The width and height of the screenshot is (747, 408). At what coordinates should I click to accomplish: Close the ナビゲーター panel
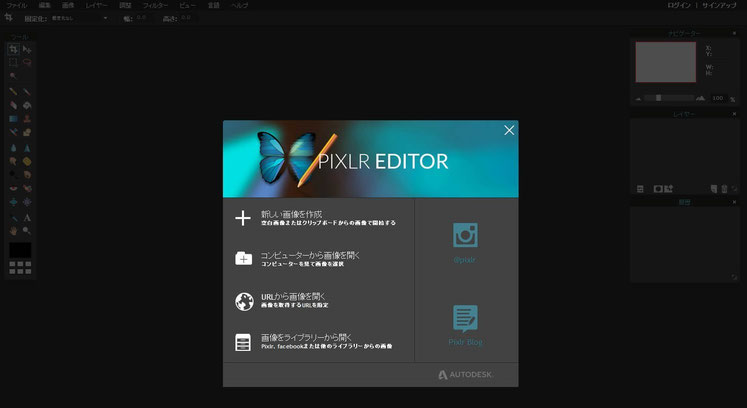[734, 33]
